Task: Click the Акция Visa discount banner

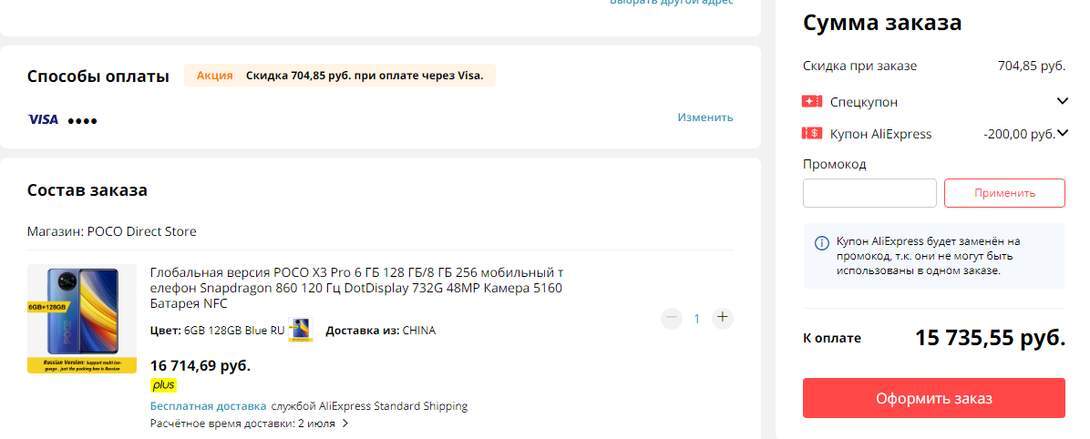Action: 340,76
